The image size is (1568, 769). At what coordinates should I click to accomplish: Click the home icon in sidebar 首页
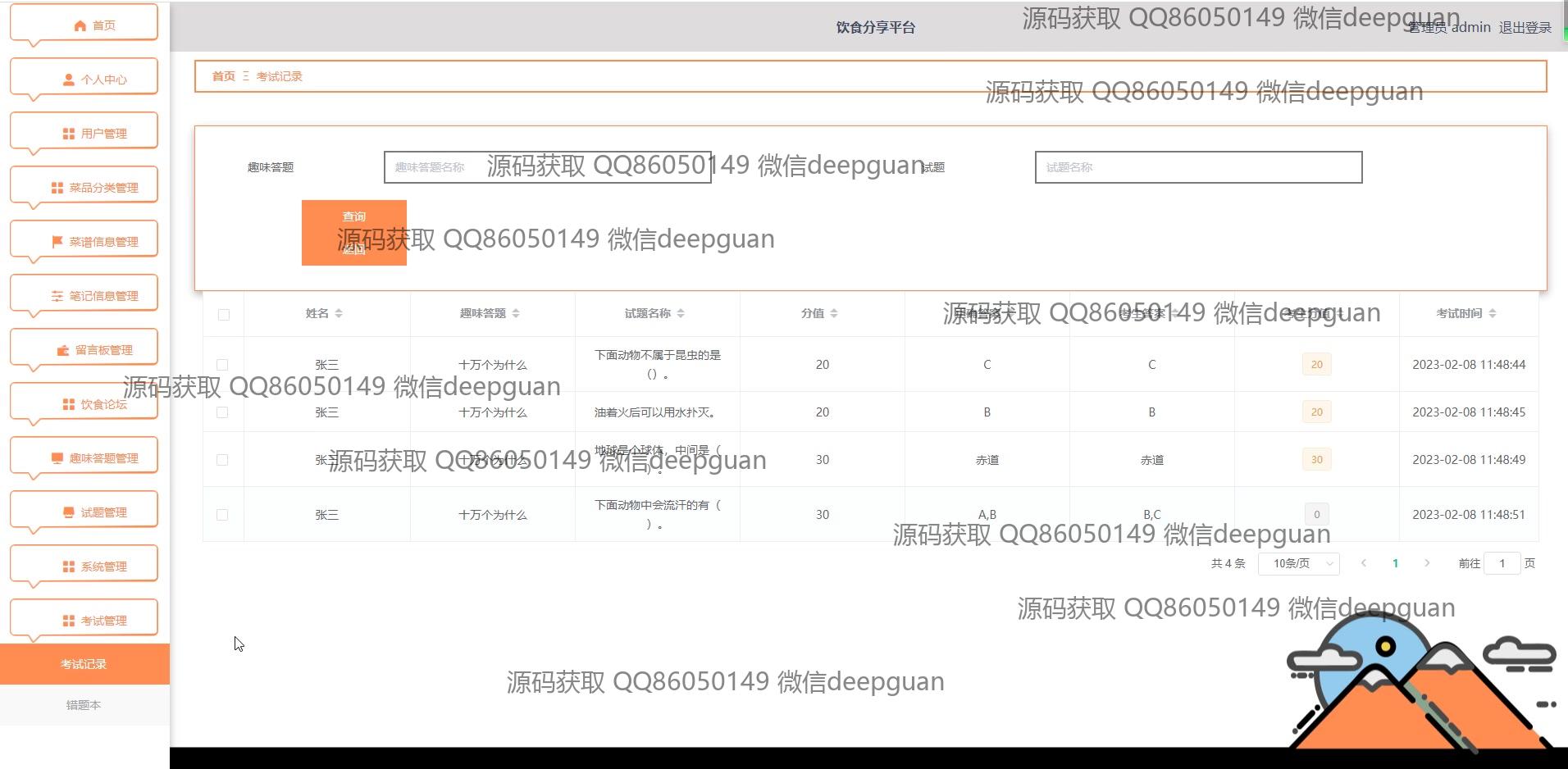point(80,25)
